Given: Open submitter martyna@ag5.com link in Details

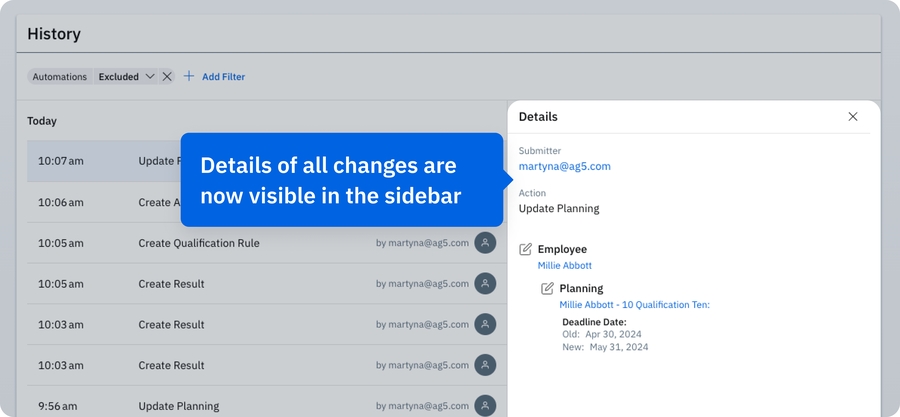Looking at the screenshot, I should [564, 166].
